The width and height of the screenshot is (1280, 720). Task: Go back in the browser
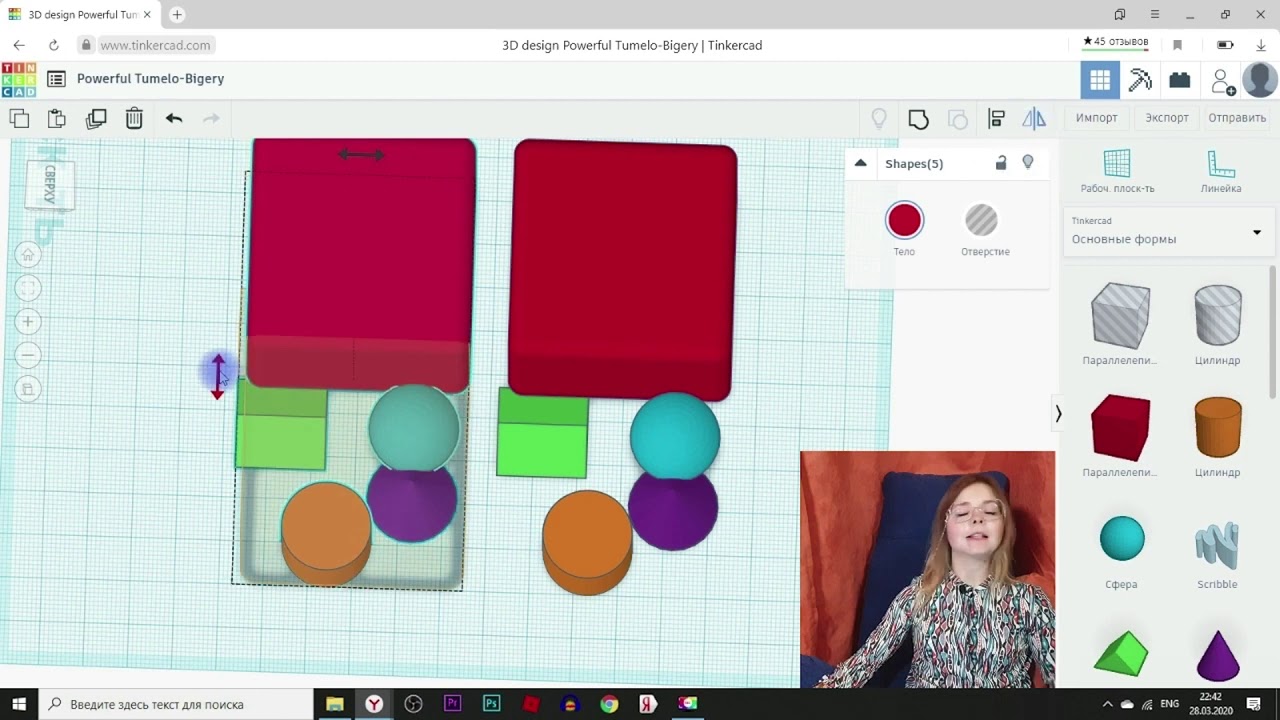pyautogui.click(x=19, y=45)
